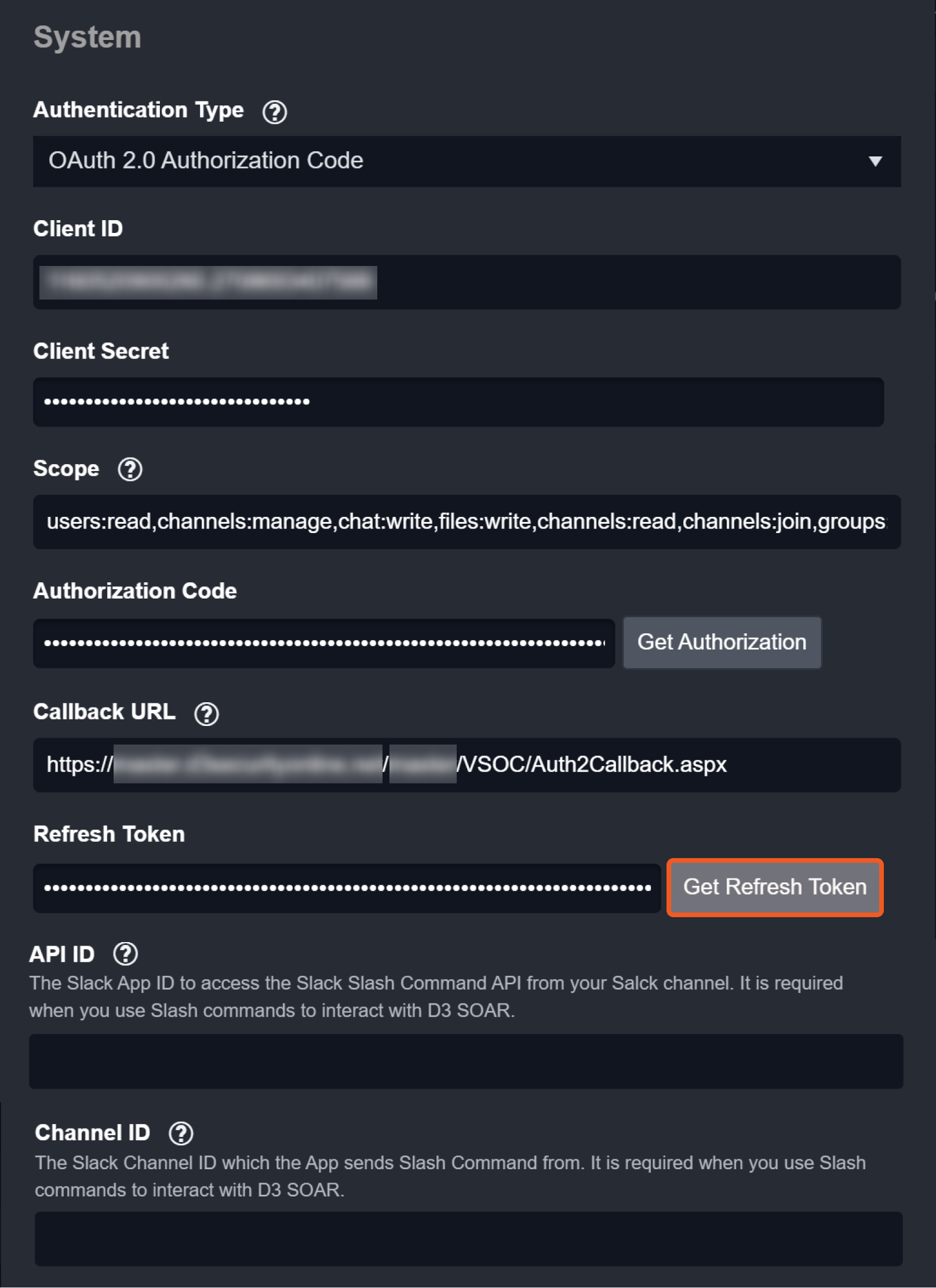The image size is (936, 1288).
Task: Click the API ID help icon
Action: tap(125, 954)
